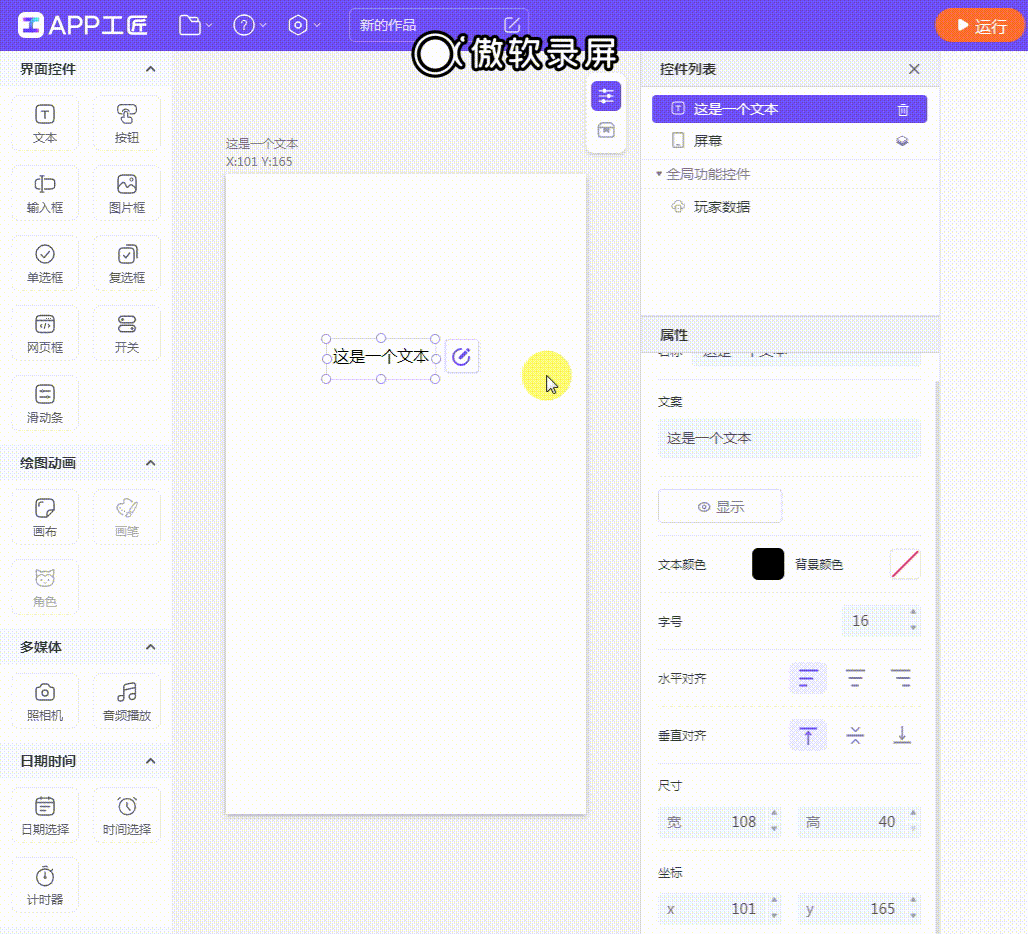Add a 照相机 camera widget

click(45, 701)
